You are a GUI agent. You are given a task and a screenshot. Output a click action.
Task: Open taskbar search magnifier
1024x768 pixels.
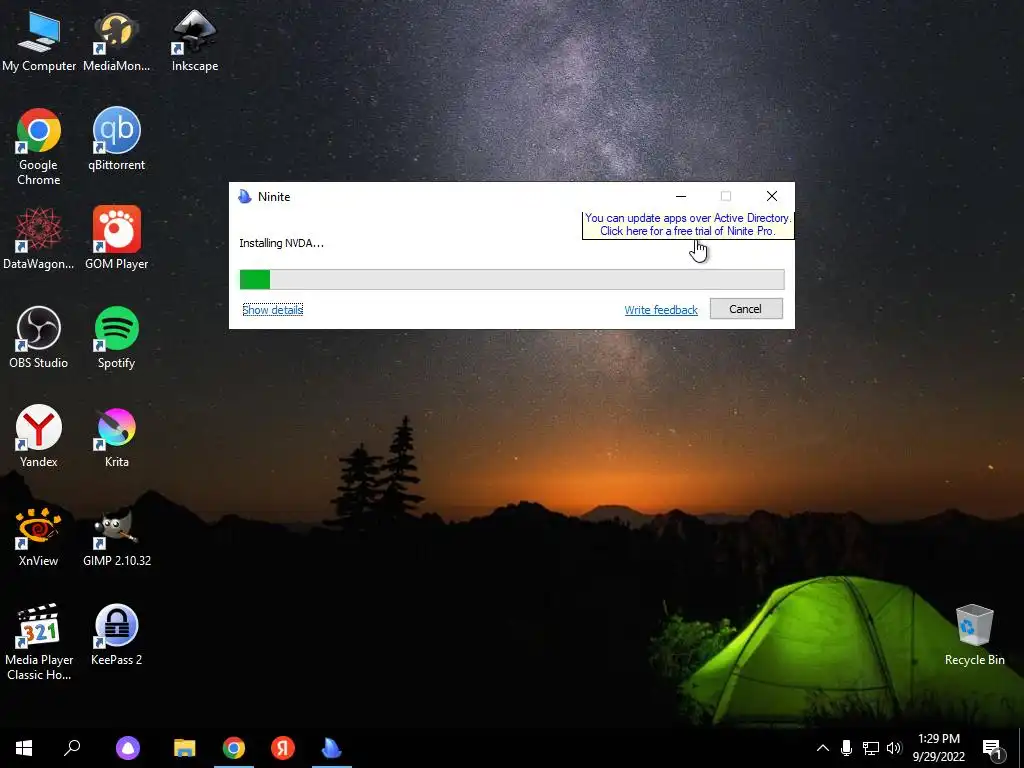(x=72, y=748)
